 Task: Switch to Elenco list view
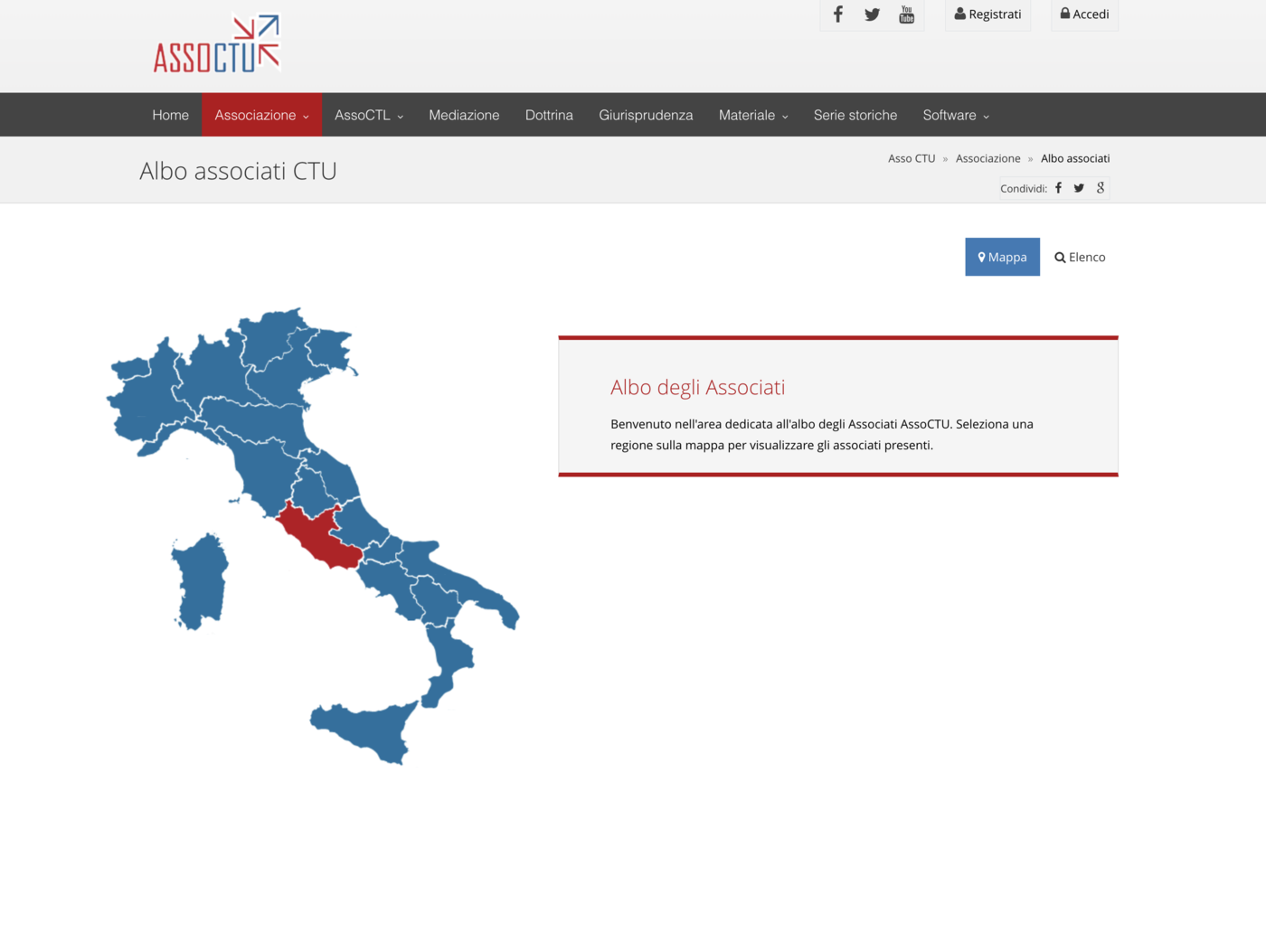pos(1080,257)
